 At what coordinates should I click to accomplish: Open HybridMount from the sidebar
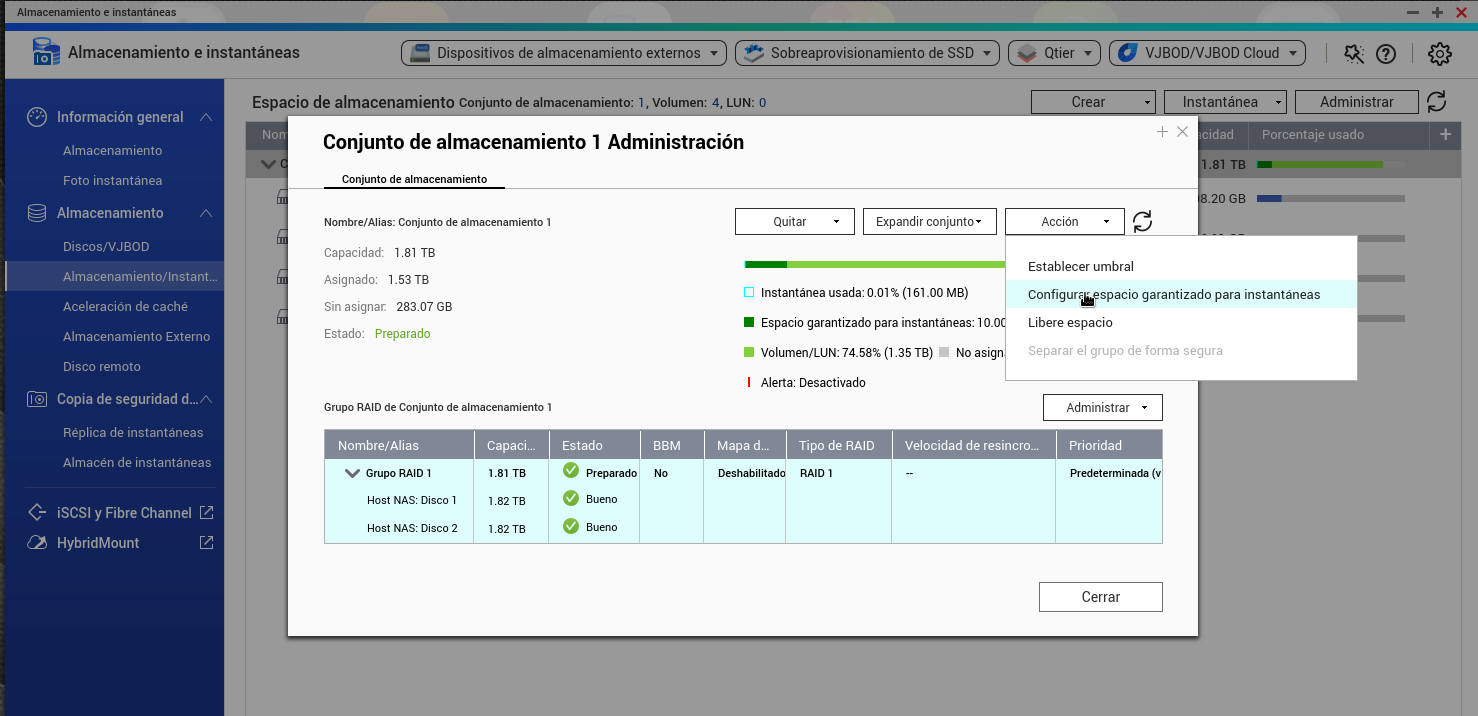click(x=98, y=543)
